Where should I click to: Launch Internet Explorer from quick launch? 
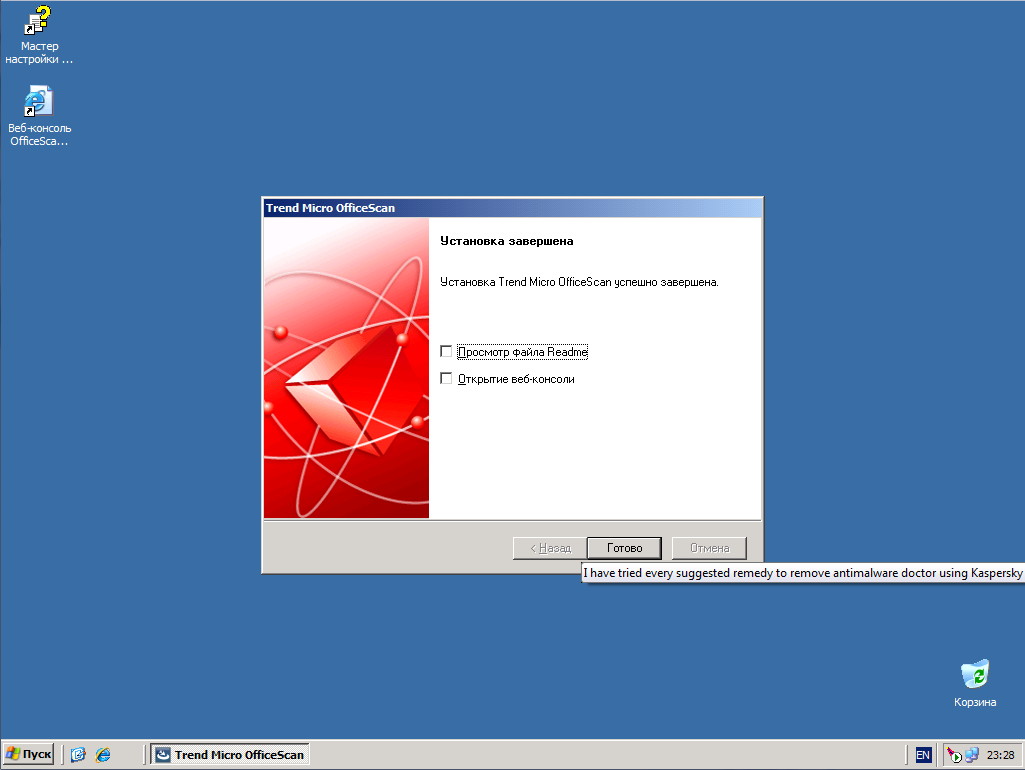click(x=103, y=754)
